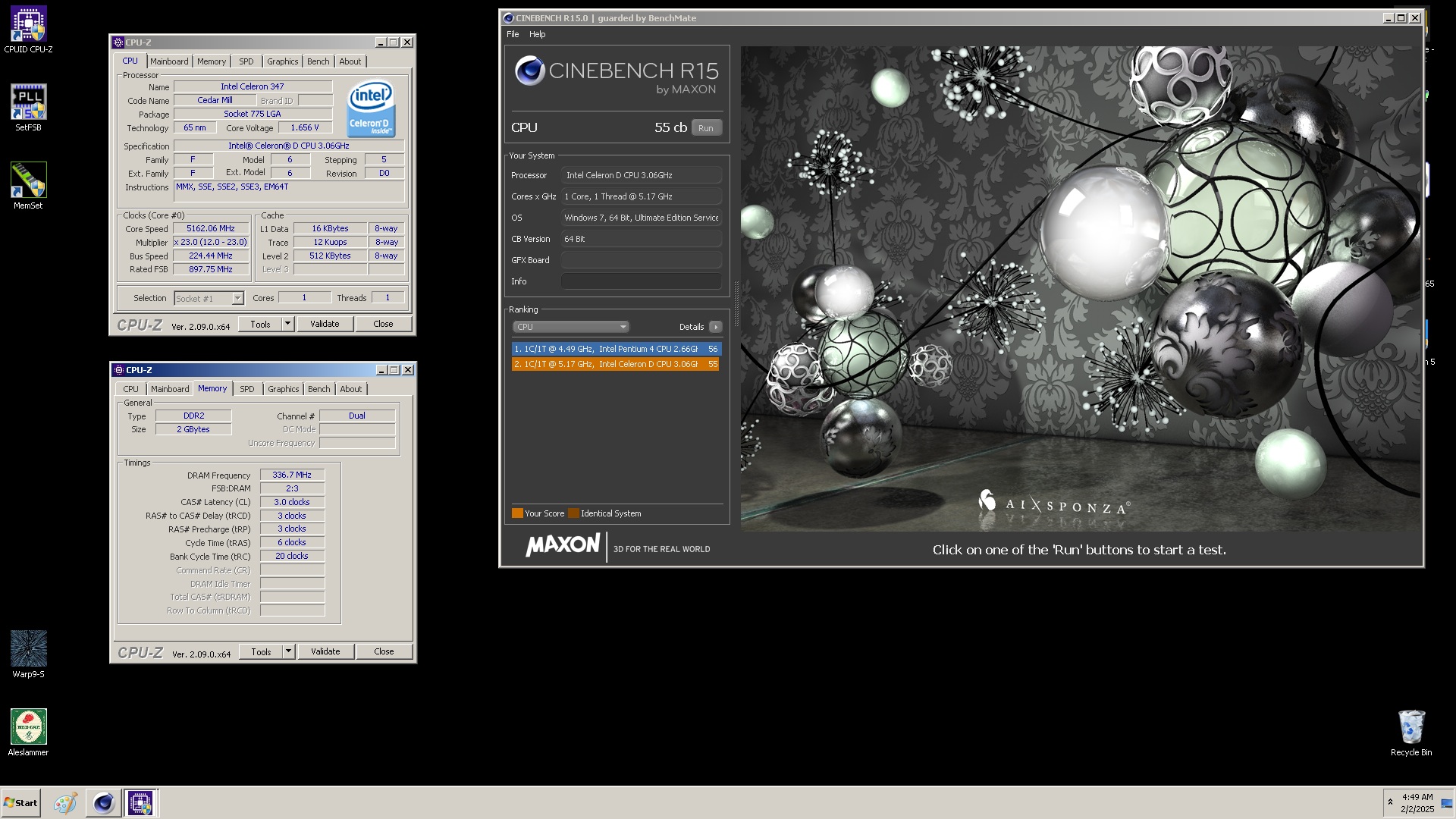The width and height of the screenshot is (1456, 819).
Task: Click the top CPU-Z window title icon
Action: click(118, 42)
